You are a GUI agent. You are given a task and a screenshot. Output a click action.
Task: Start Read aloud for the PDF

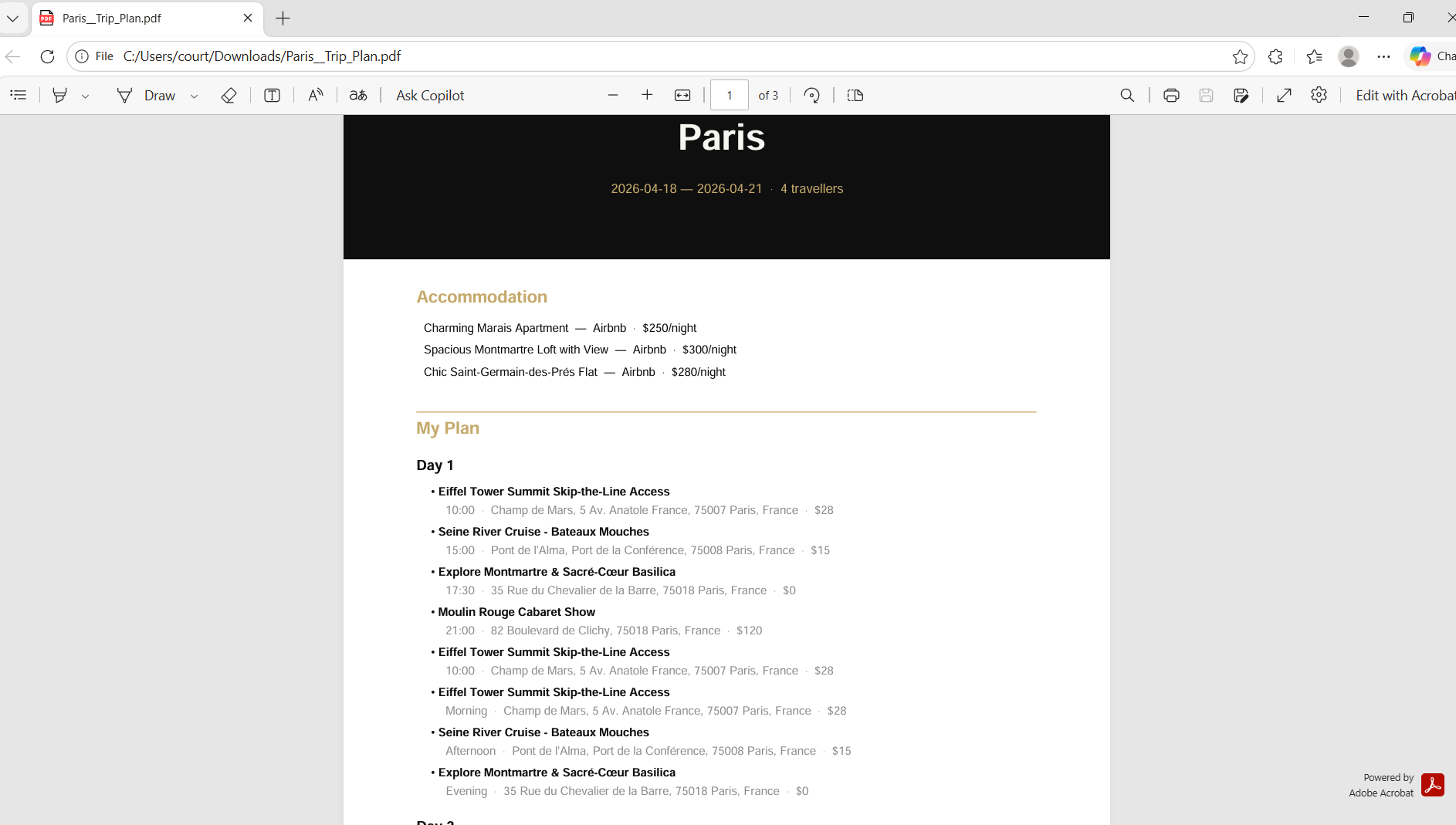pyautogui.click(x=315, y=95)
